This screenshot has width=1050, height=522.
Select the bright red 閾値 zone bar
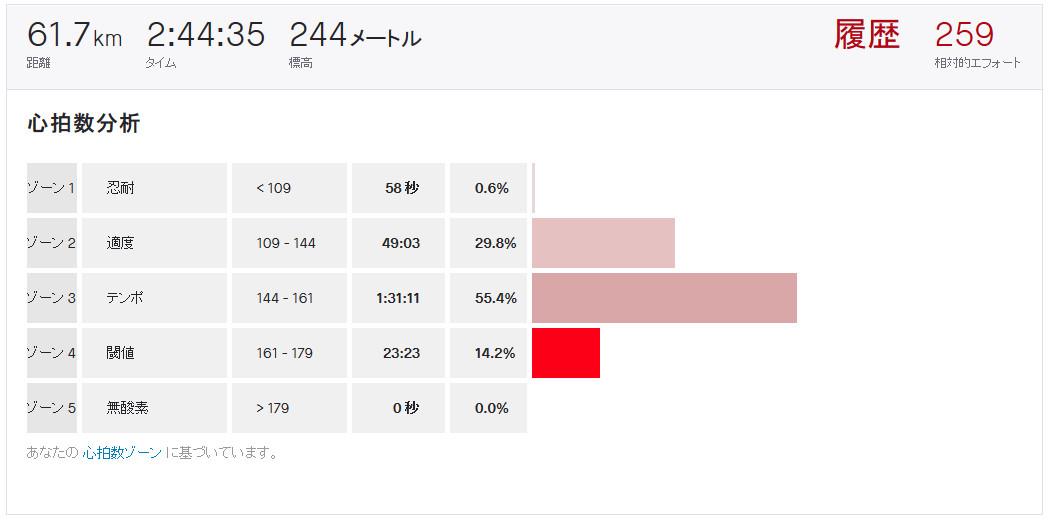pyautogui.click(x=566, y=353)
